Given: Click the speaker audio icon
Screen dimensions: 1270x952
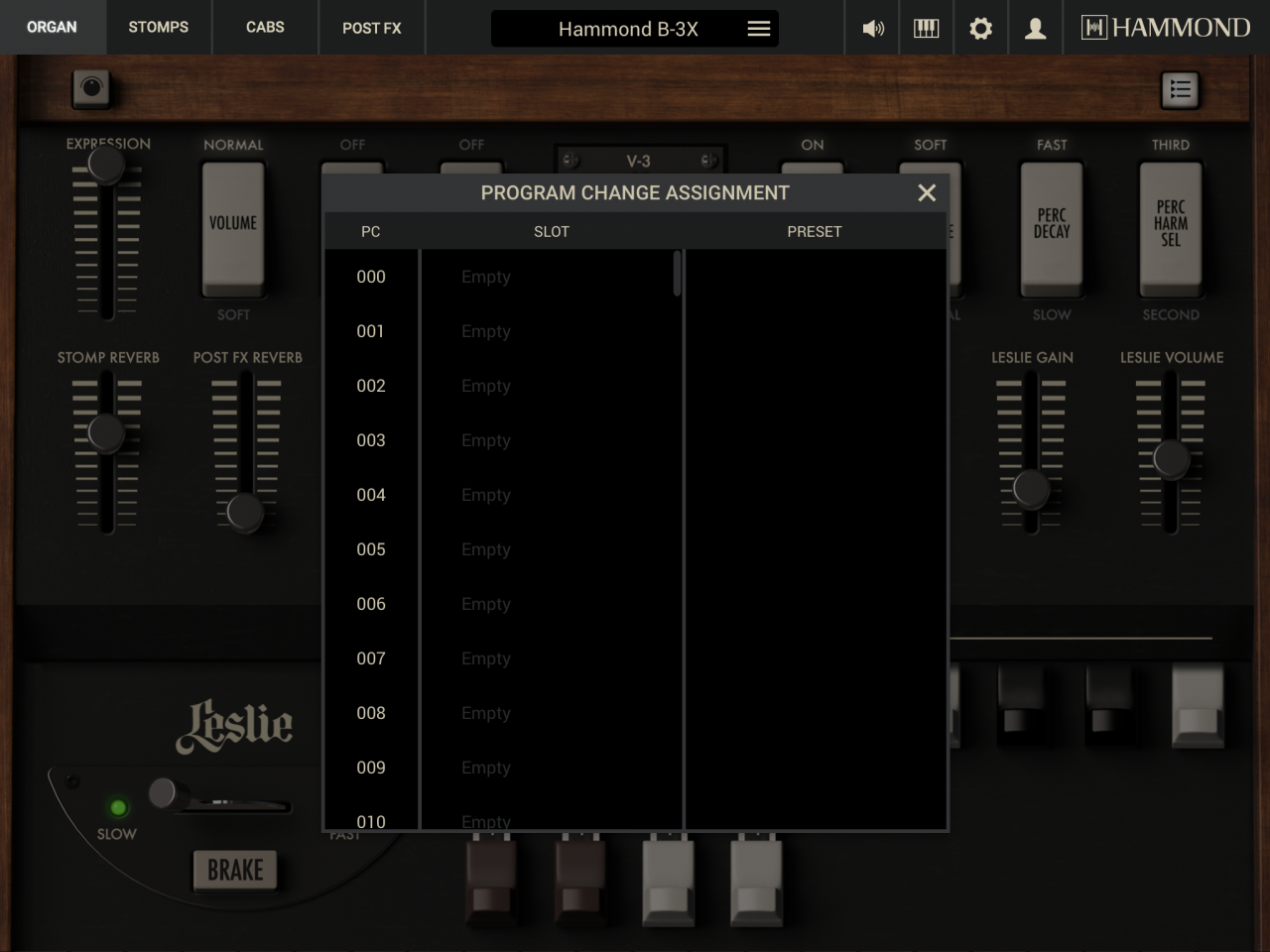Looking at the screenshot, I should coord(873,29).
